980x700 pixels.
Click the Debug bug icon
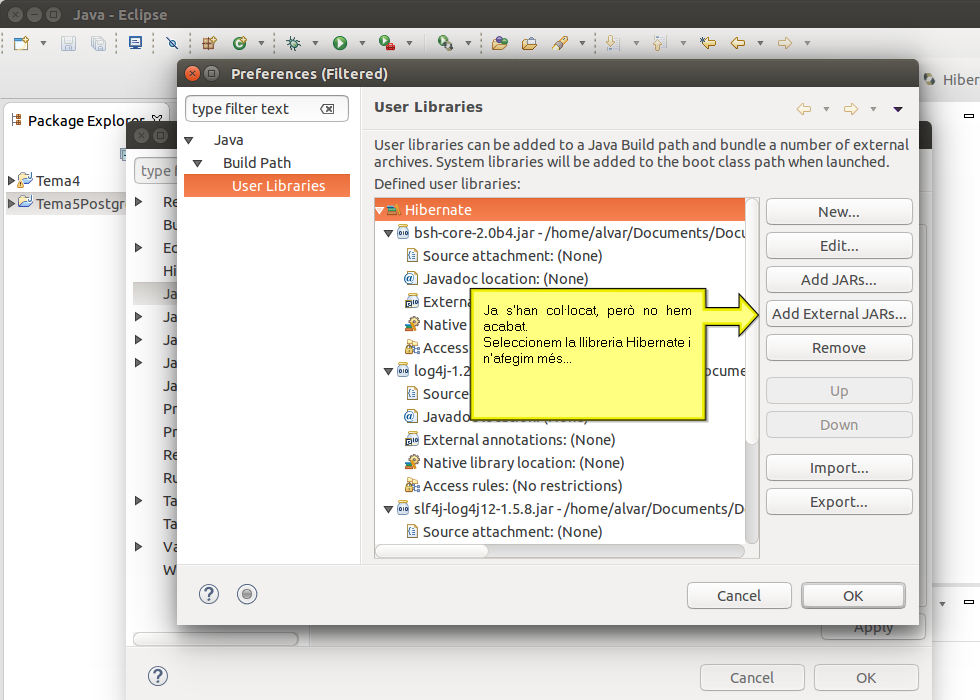pyautogui.click(x=293, y=43)
